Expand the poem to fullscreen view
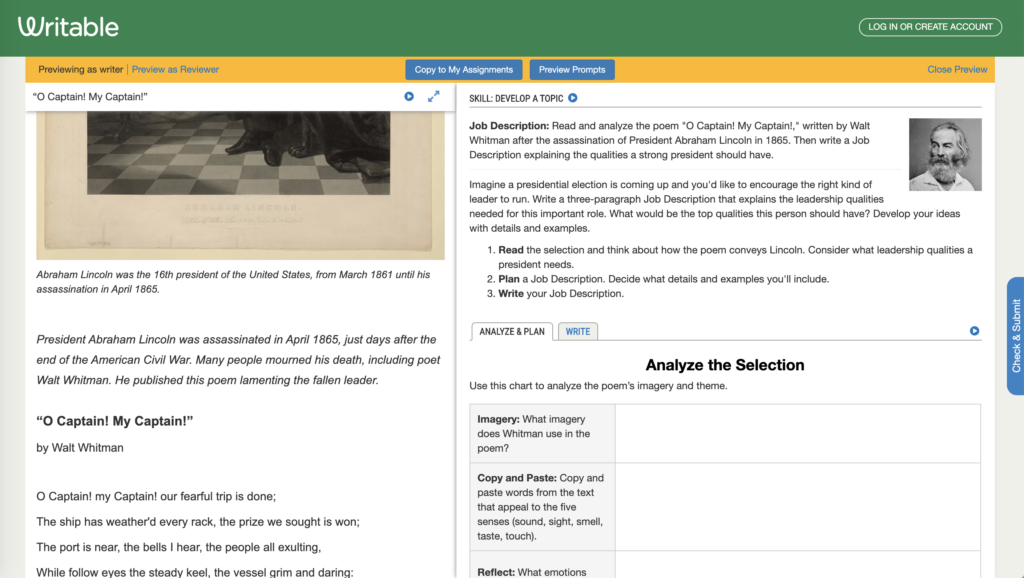 coord(434,96)
